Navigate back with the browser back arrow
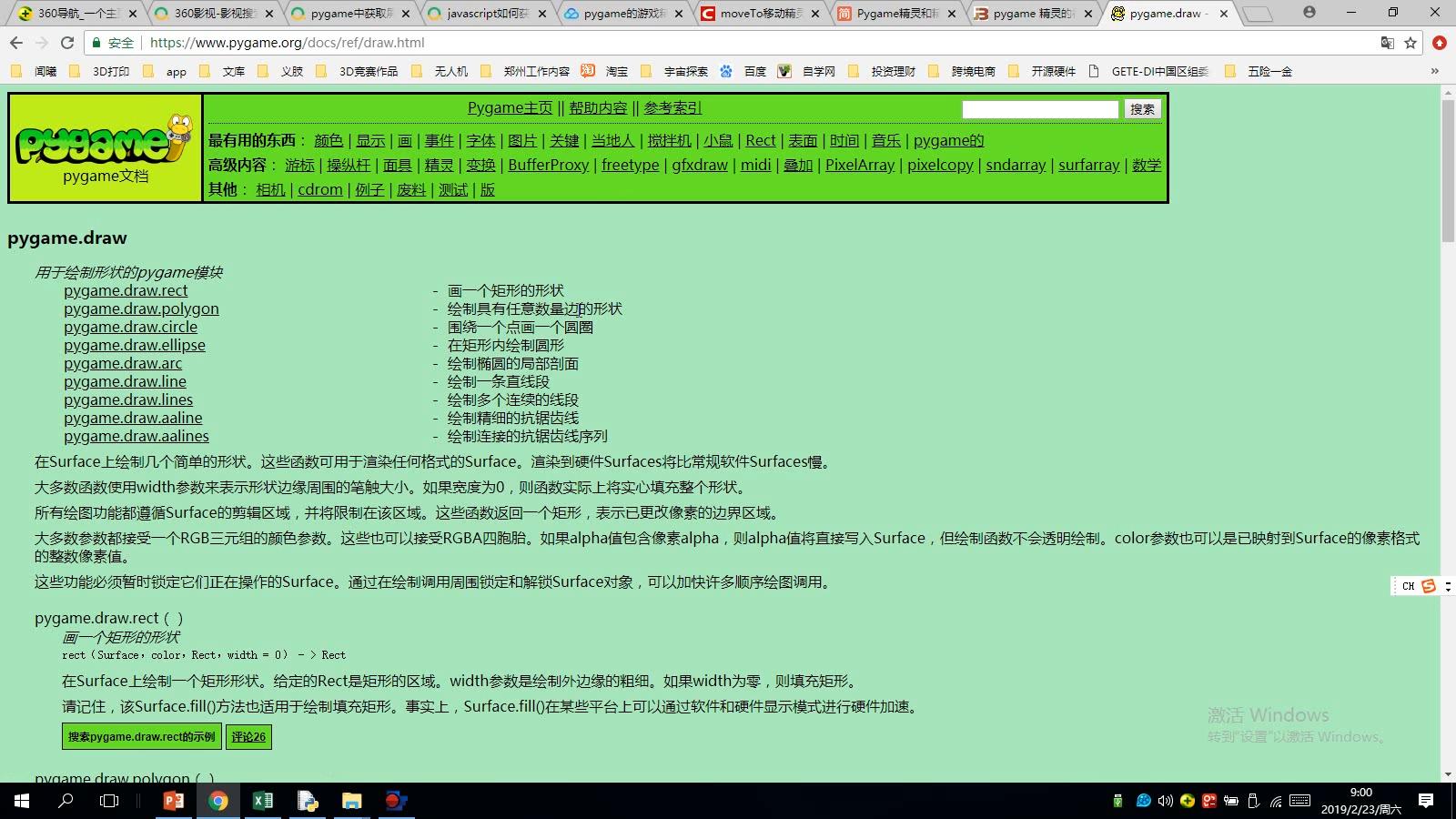The image size is (1456, 819). pos(16,43)
